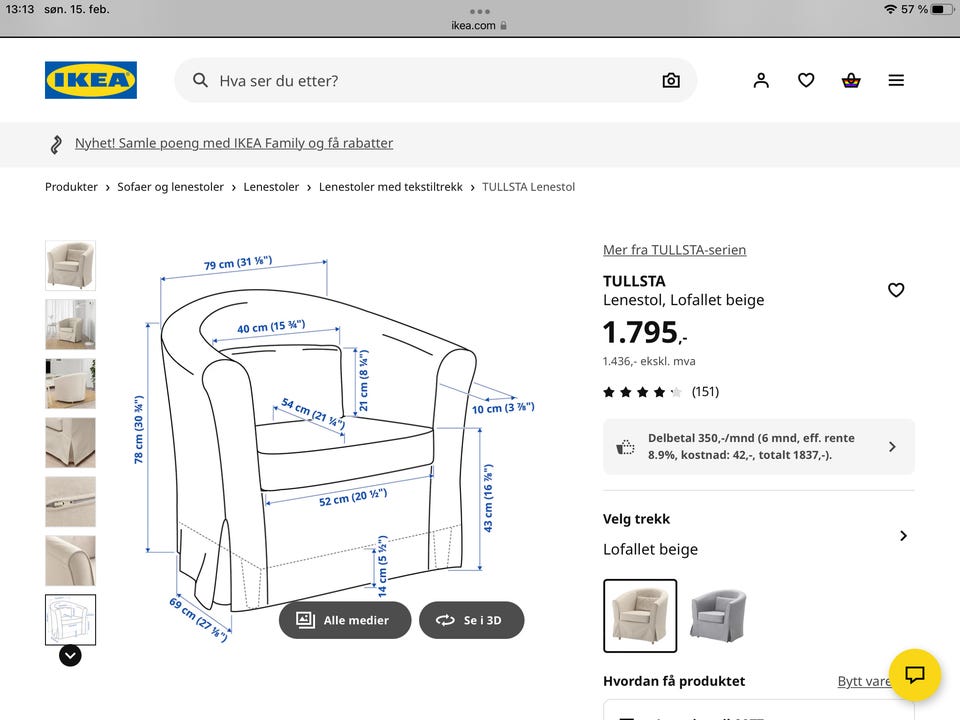Open the star rating reviews (151)
Viewport: 960px width, 720px height.
(x=661, y=392)
